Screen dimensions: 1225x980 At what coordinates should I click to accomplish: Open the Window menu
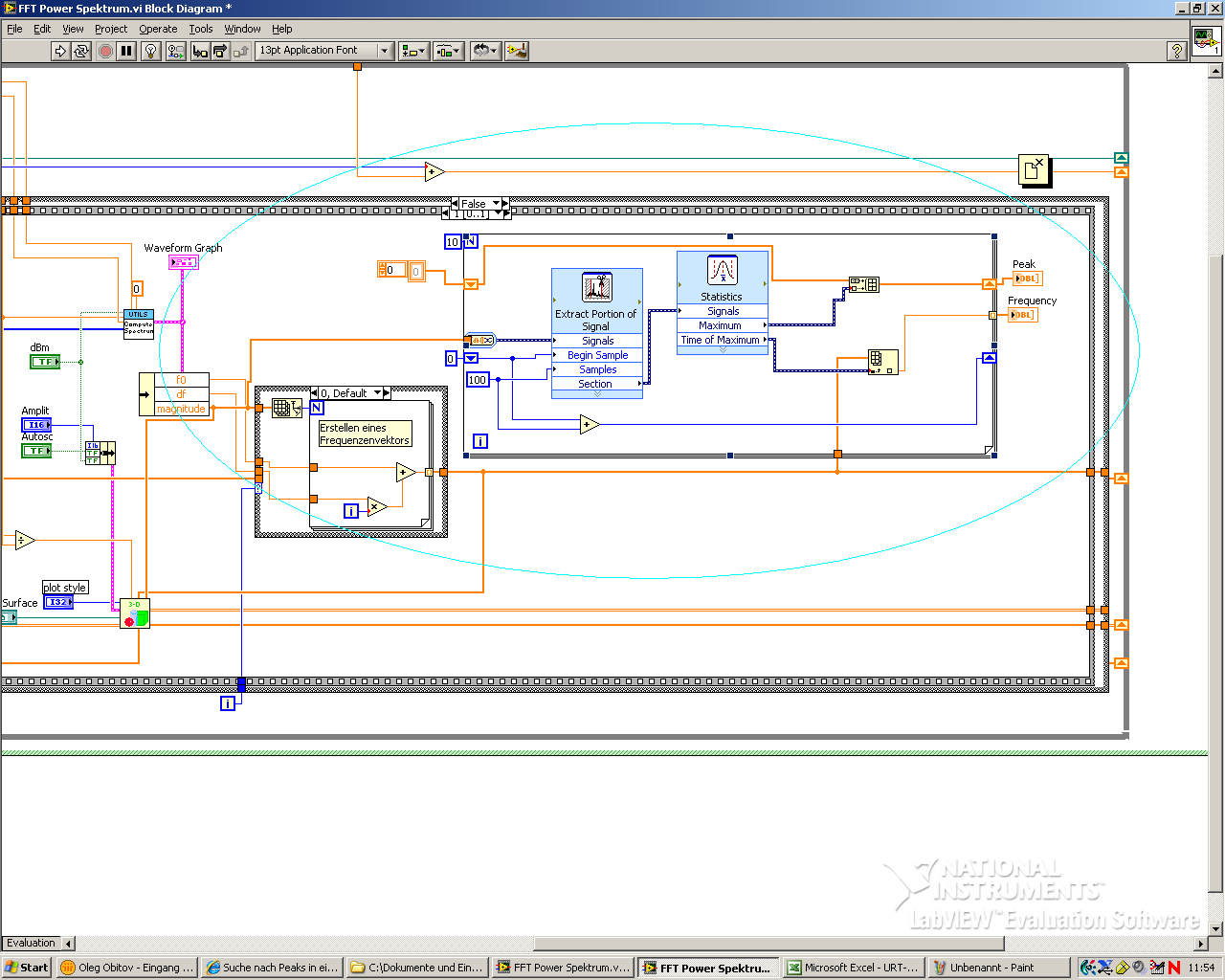242,29
